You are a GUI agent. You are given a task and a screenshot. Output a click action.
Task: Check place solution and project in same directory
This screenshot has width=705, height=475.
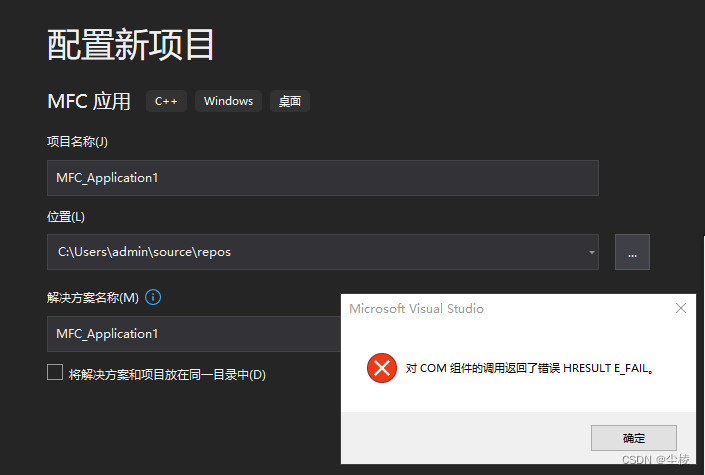click(x=55, y=372)
